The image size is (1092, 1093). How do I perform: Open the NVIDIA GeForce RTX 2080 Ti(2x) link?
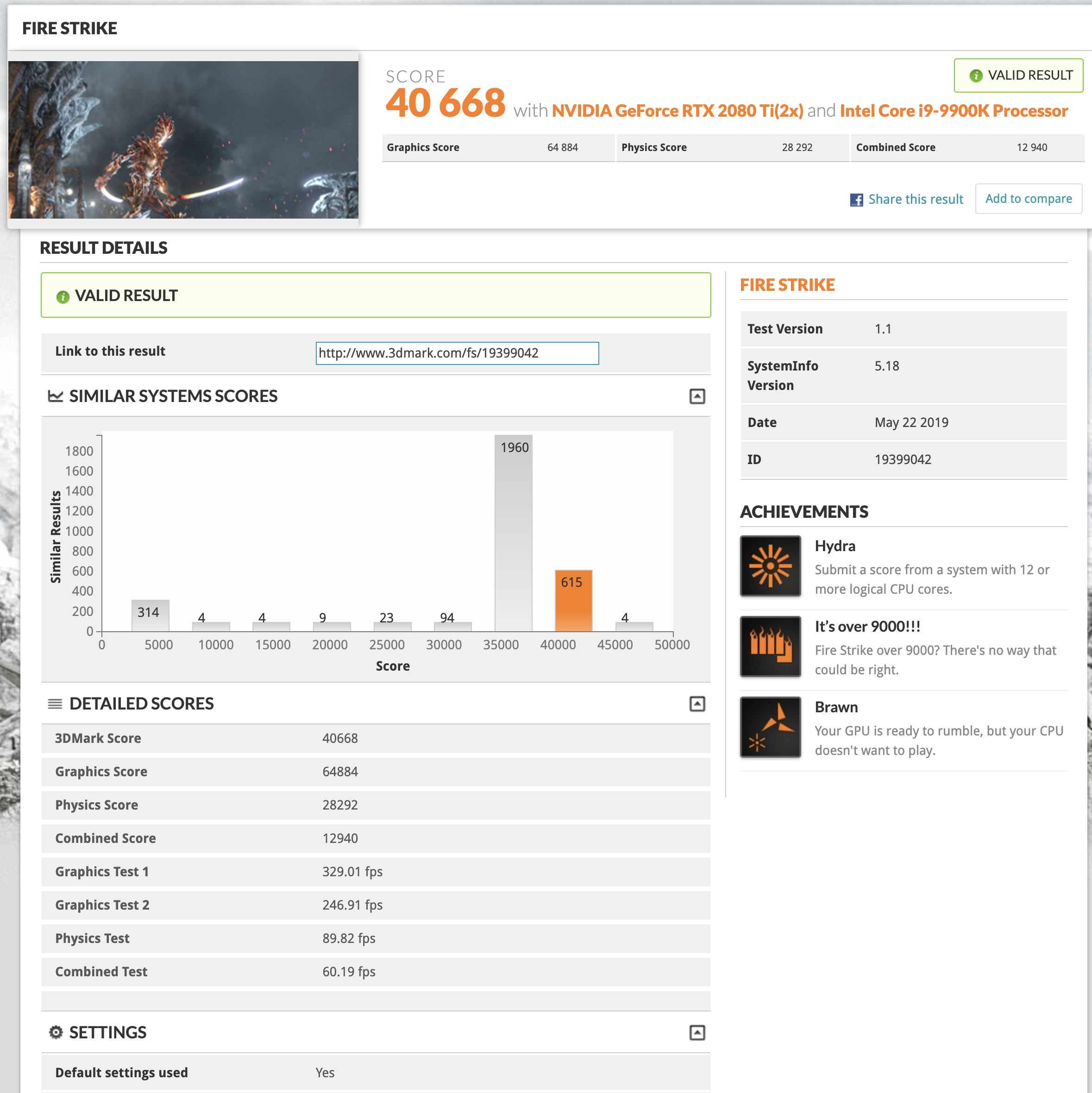click(677, 110)
